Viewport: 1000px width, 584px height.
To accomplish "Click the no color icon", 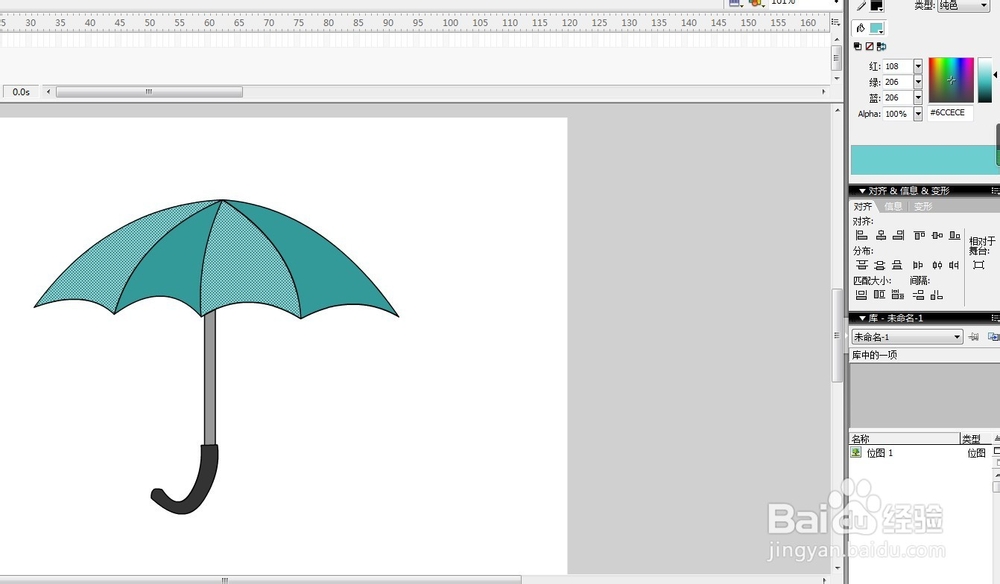I will coord(869,47).
